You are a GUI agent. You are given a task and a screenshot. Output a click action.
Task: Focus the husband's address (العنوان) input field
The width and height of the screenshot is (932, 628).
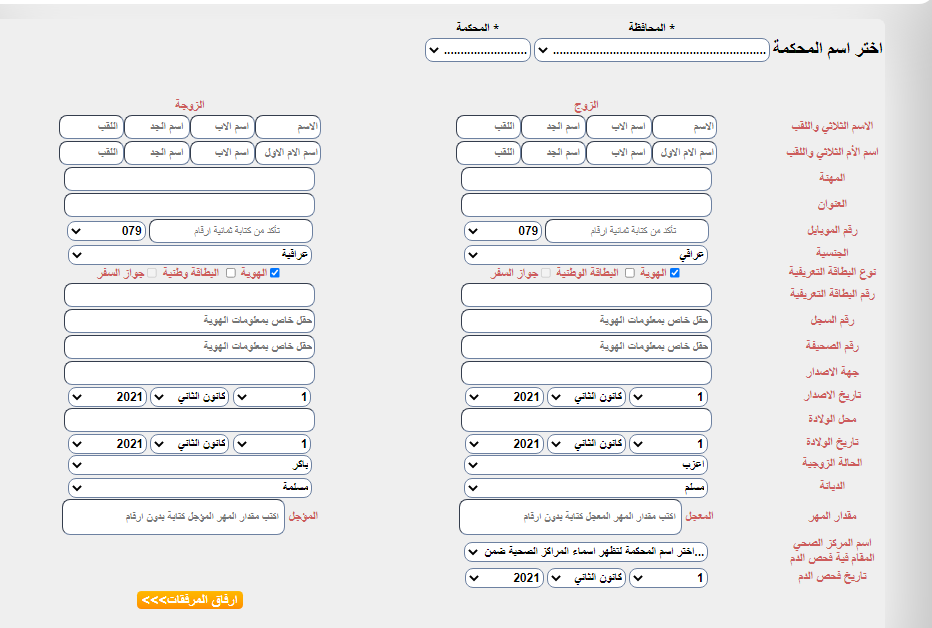pos(586,205)
